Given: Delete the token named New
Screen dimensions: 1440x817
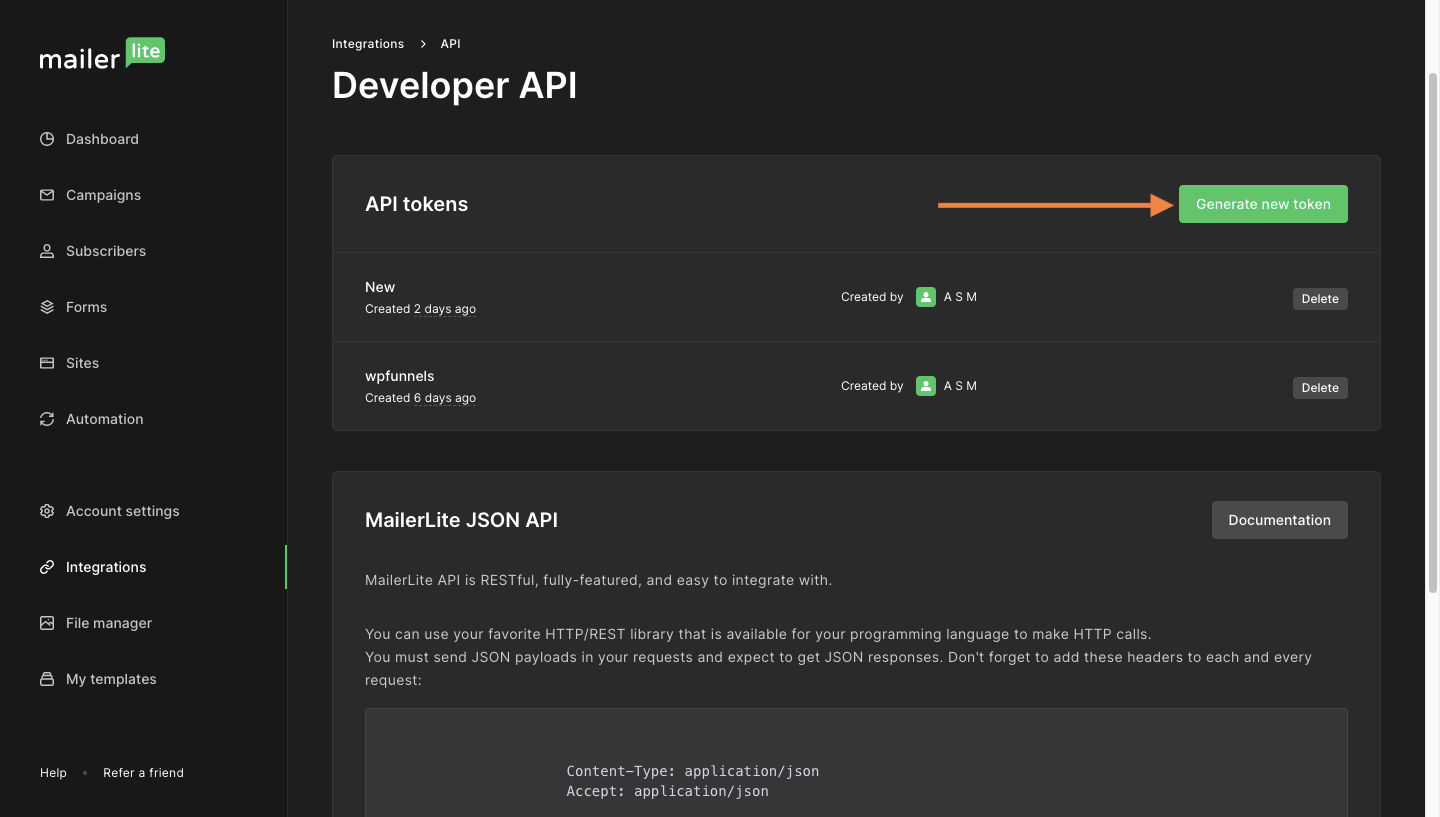Looking at the screenshot, I should click(1320, 299).
